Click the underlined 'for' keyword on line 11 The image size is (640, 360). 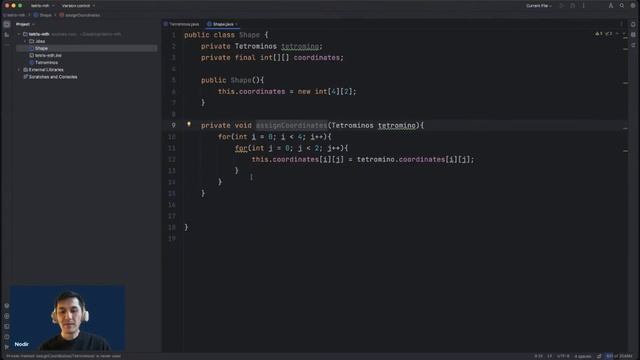pyautogui.click(x=241, y=148)
